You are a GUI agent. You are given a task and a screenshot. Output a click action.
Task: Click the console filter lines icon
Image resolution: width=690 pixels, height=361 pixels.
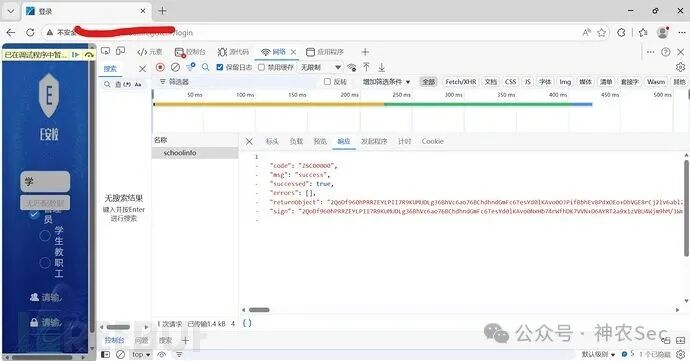(179, 354)
